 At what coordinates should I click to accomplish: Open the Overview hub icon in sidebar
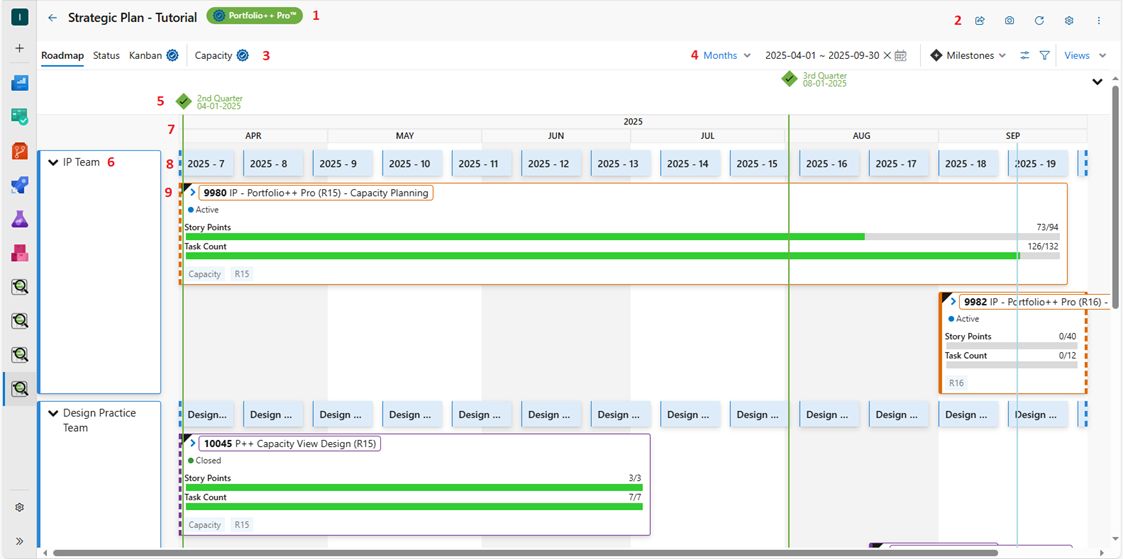point(19,83)
